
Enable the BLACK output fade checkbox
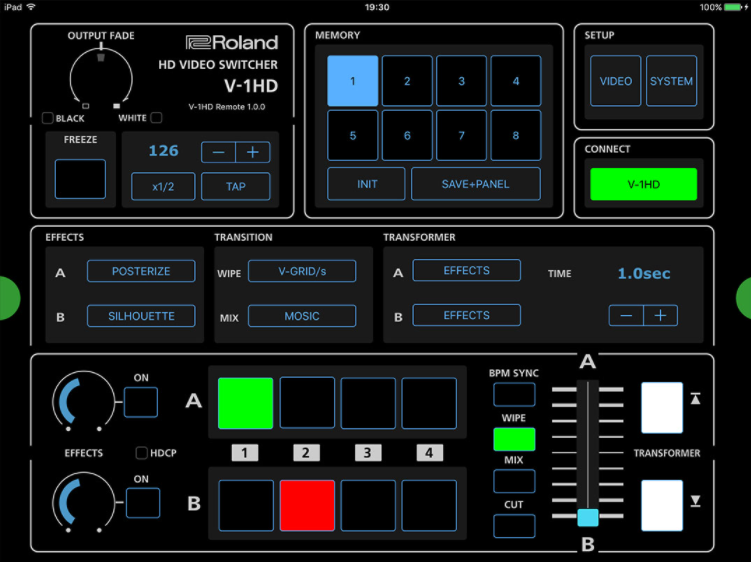pyautogui.click(x=47, y=118)
